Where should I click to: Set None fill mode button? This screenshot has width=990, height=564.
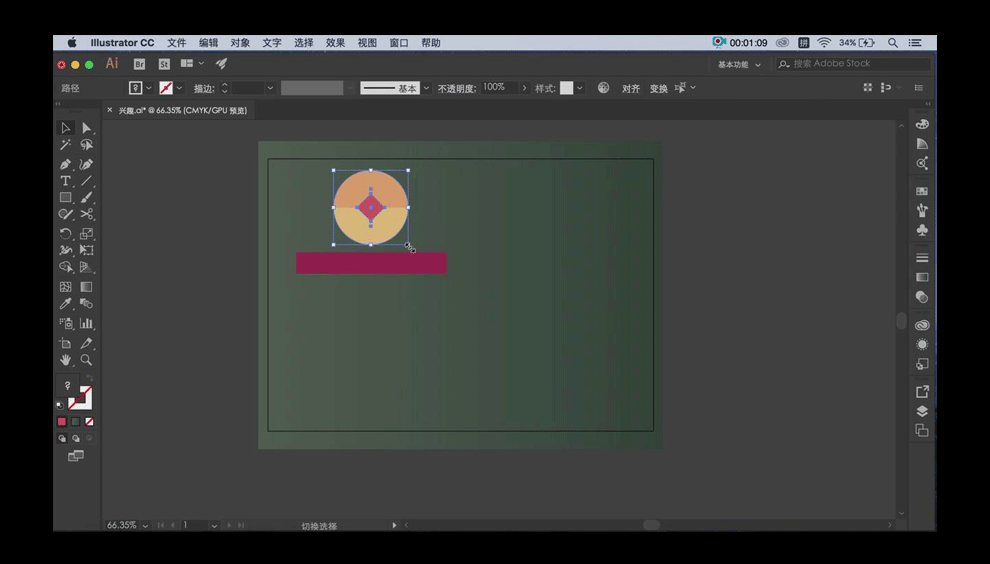90,421
